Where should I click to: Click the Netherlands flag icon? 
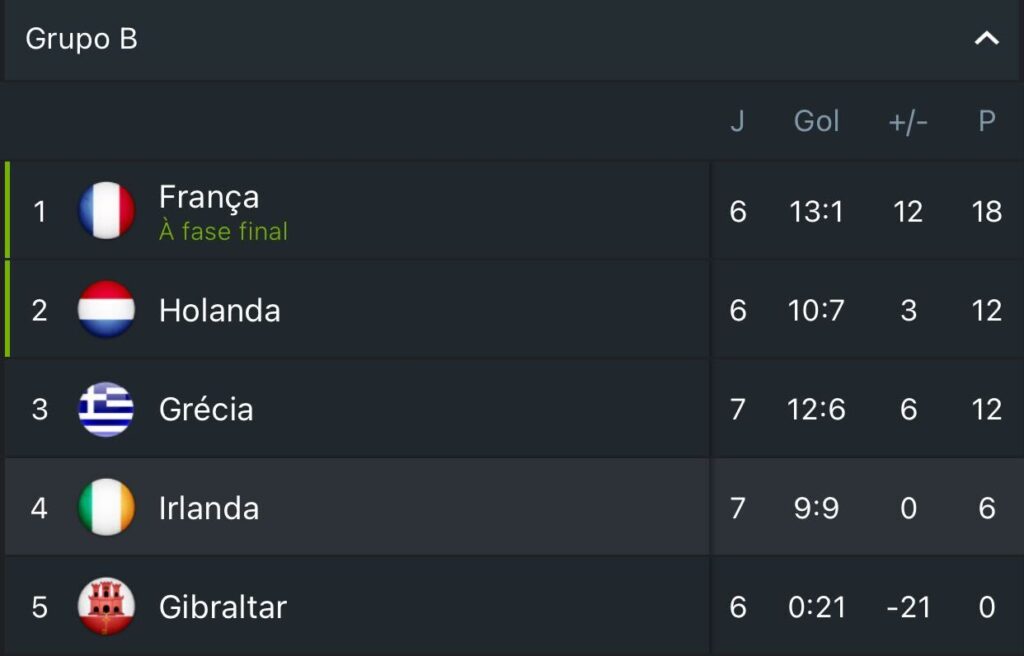pyautogui.click(x=106, y=310)
